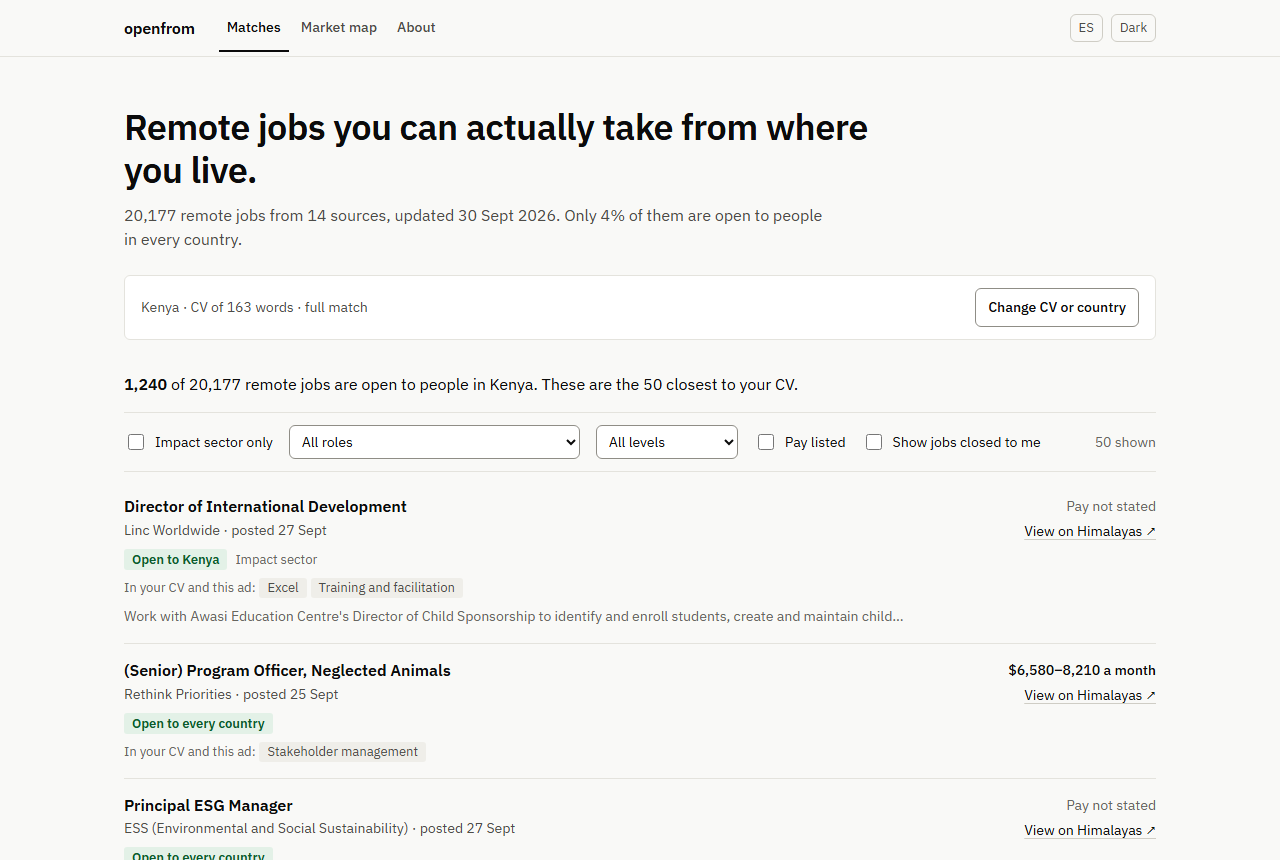Screen dimensions: 1280x860
Task: Switch language with the ES button
Action: pos(1086,28)
